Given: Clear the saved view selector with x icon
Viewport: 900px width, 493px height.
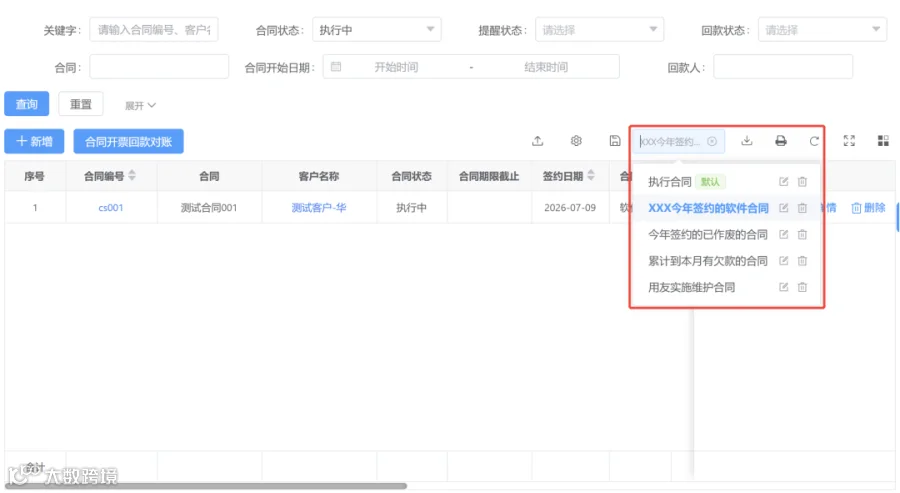Looking at the screenshot, I should (x=712, y=141).
